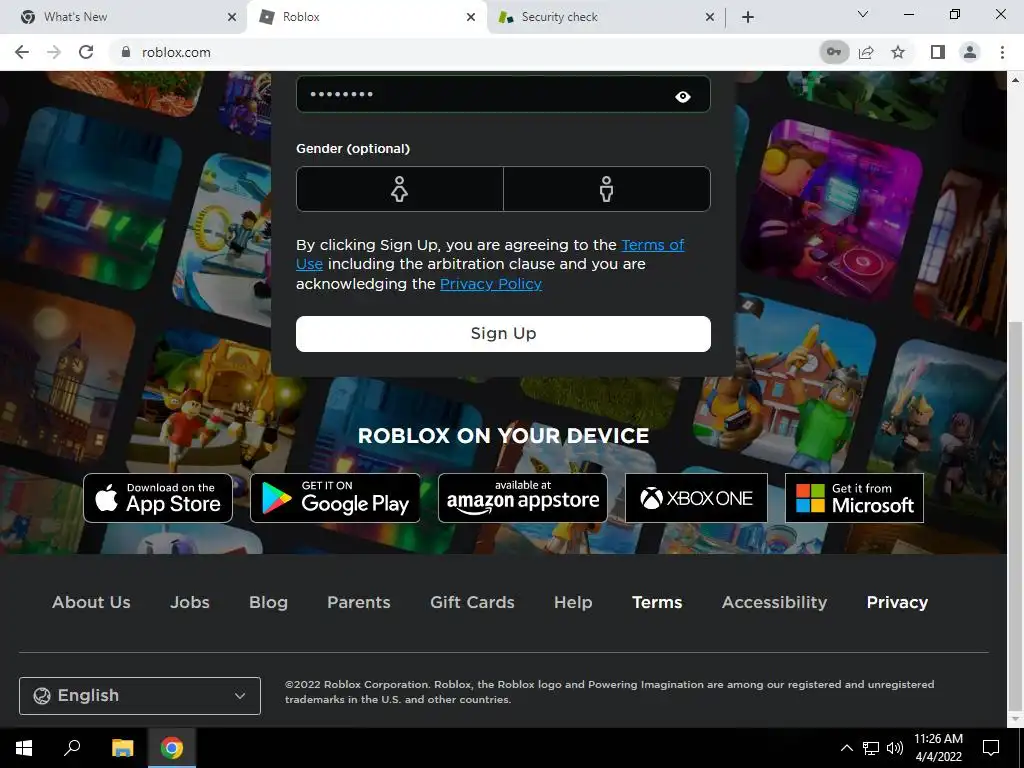Go back to previous page
Viewport: 1024px width, 768px height.
[x=22, y=52]
